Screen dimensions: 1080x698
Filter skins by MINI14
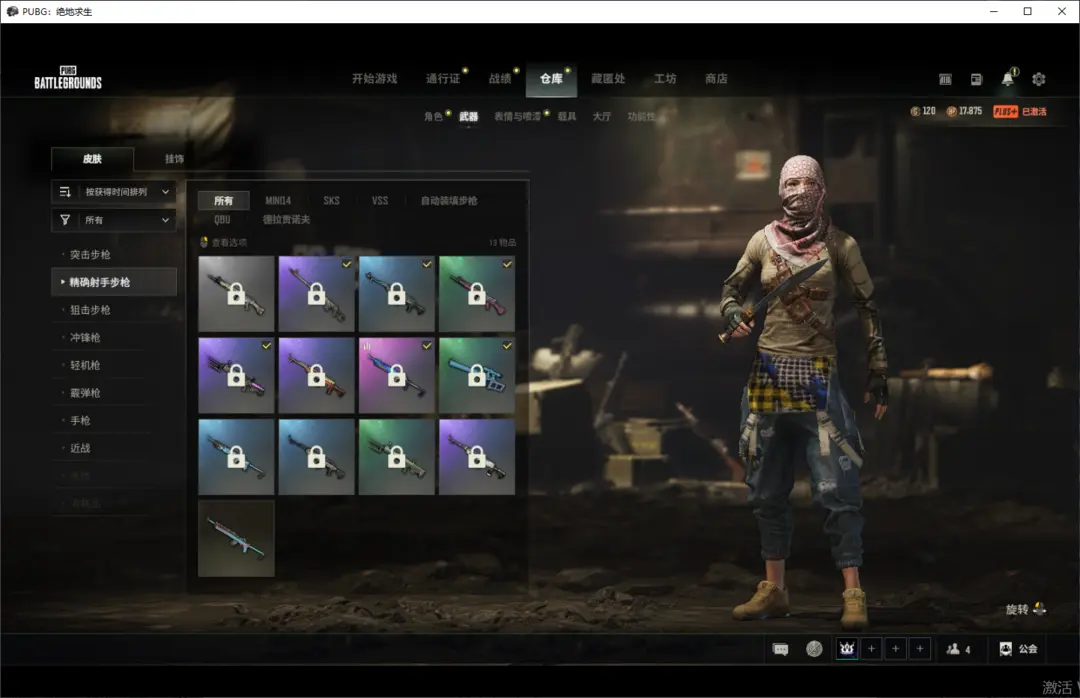[x=278, y=201]
